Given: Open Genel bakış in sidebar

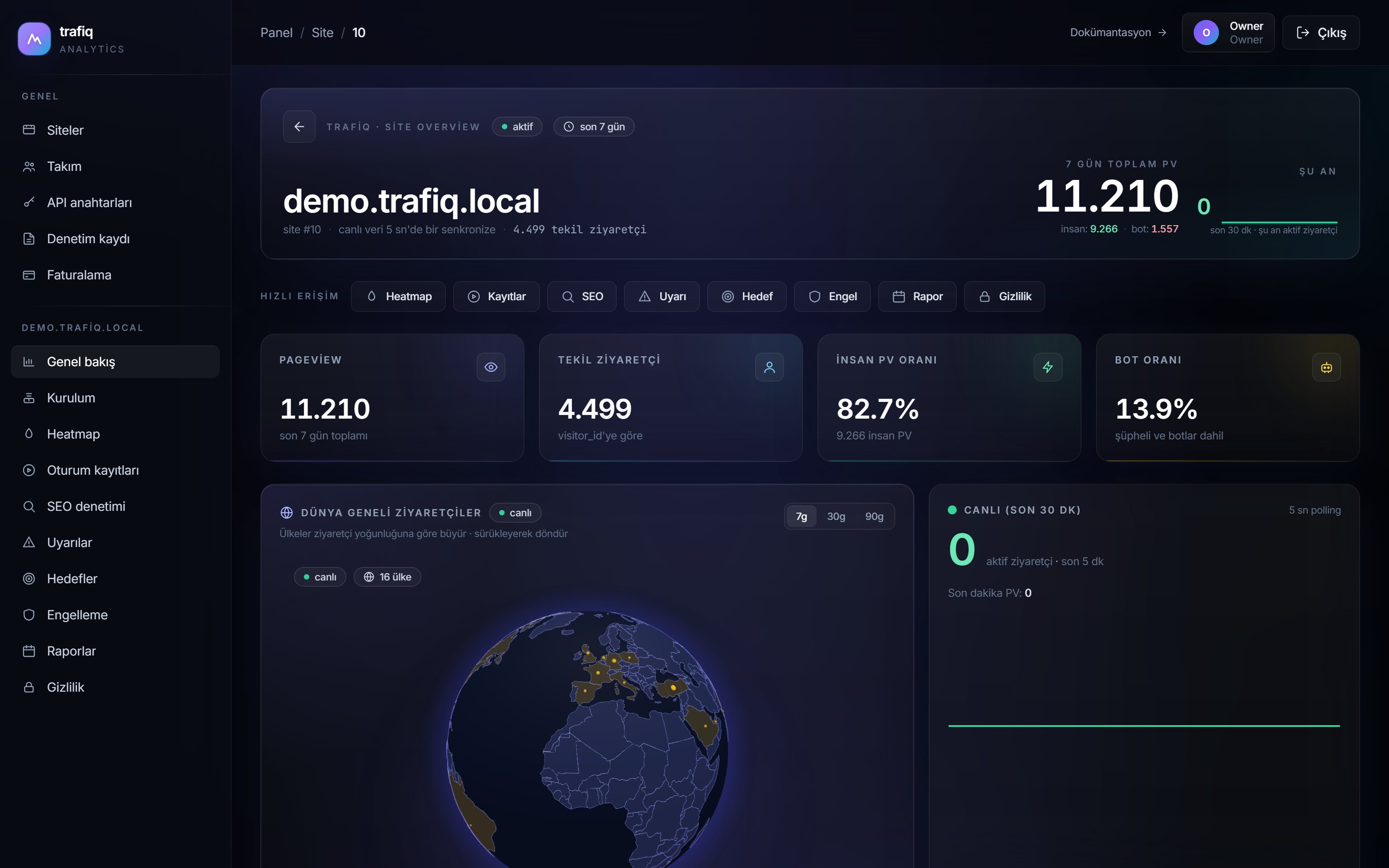Looking at the screenshot, I should (115, 362).
